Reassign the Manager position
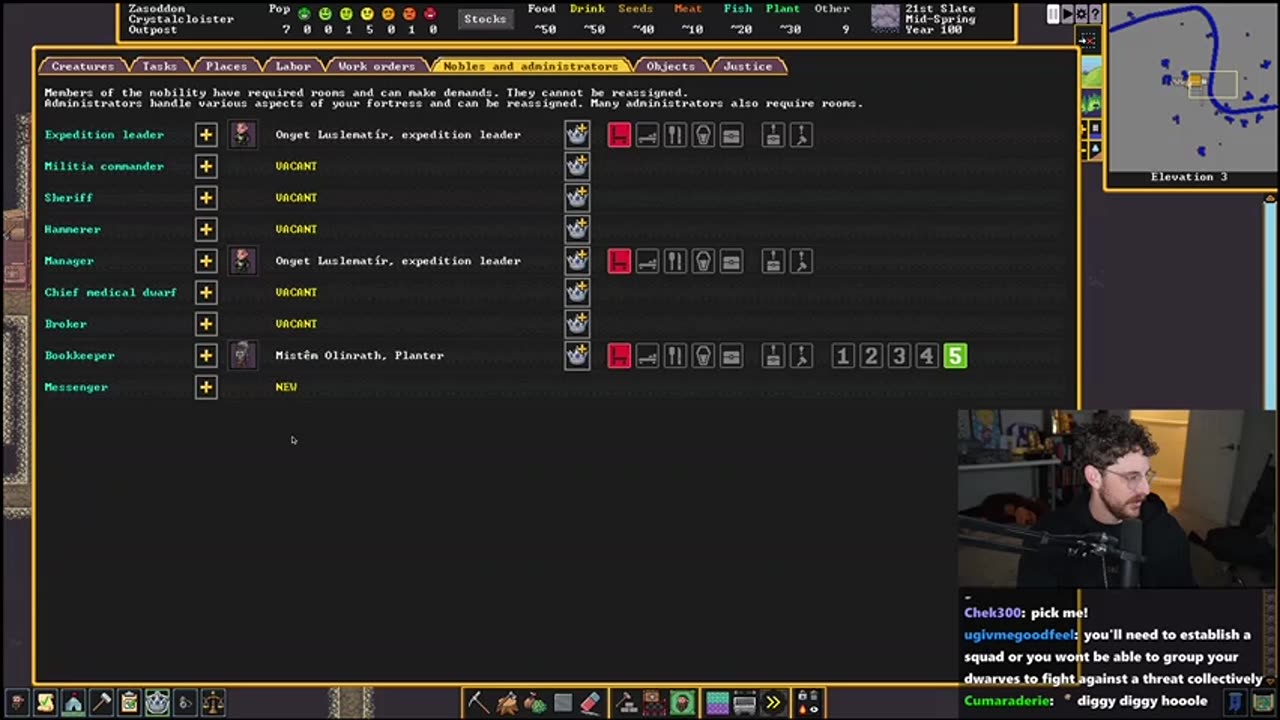Screen dimensions: 1280x720 click(x=206, y=261)
